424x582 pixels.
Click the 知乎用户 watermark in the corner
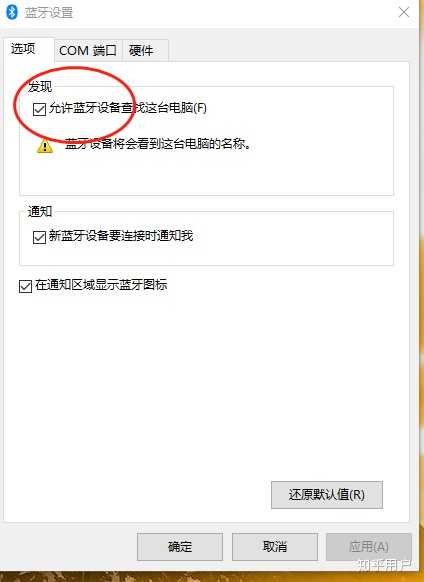tap(384, 566)
